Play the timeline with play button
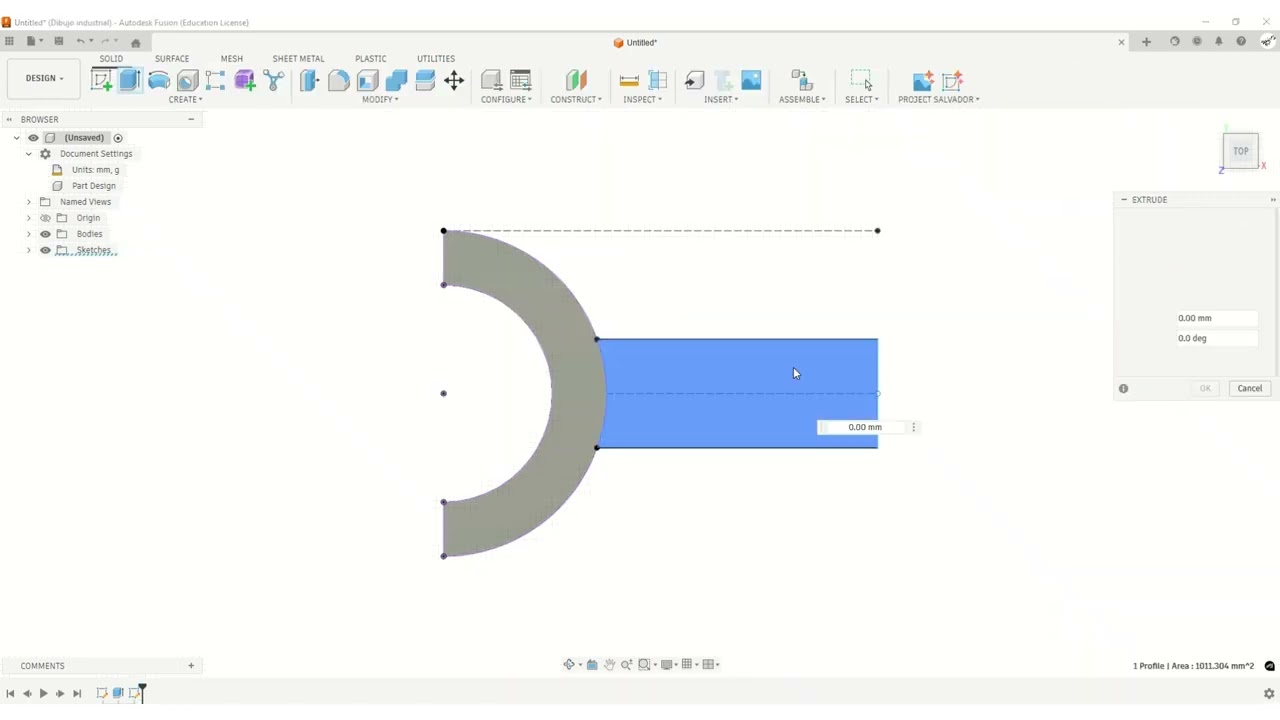 (43, 693)
